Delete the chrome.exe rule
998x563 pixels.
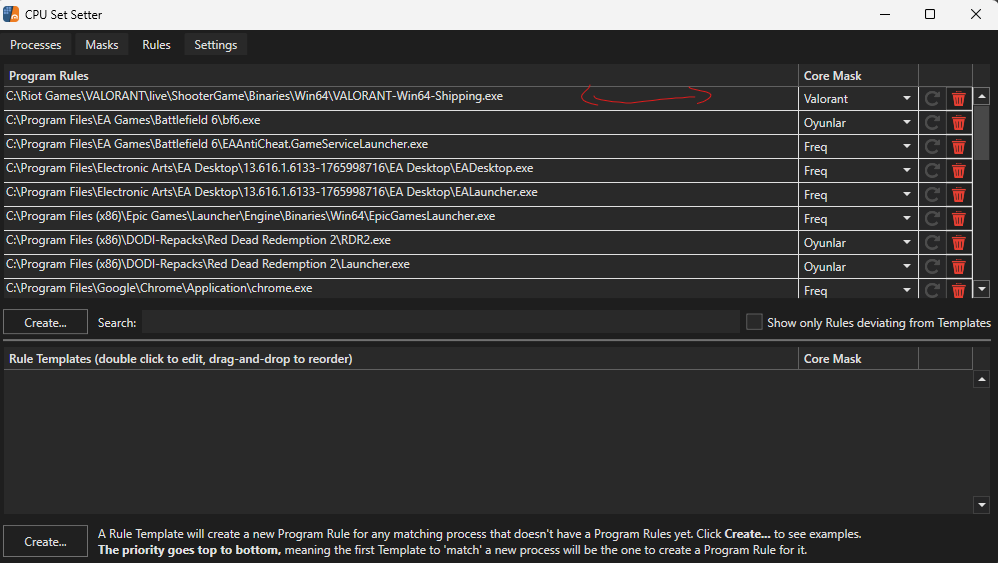(959, 290)
